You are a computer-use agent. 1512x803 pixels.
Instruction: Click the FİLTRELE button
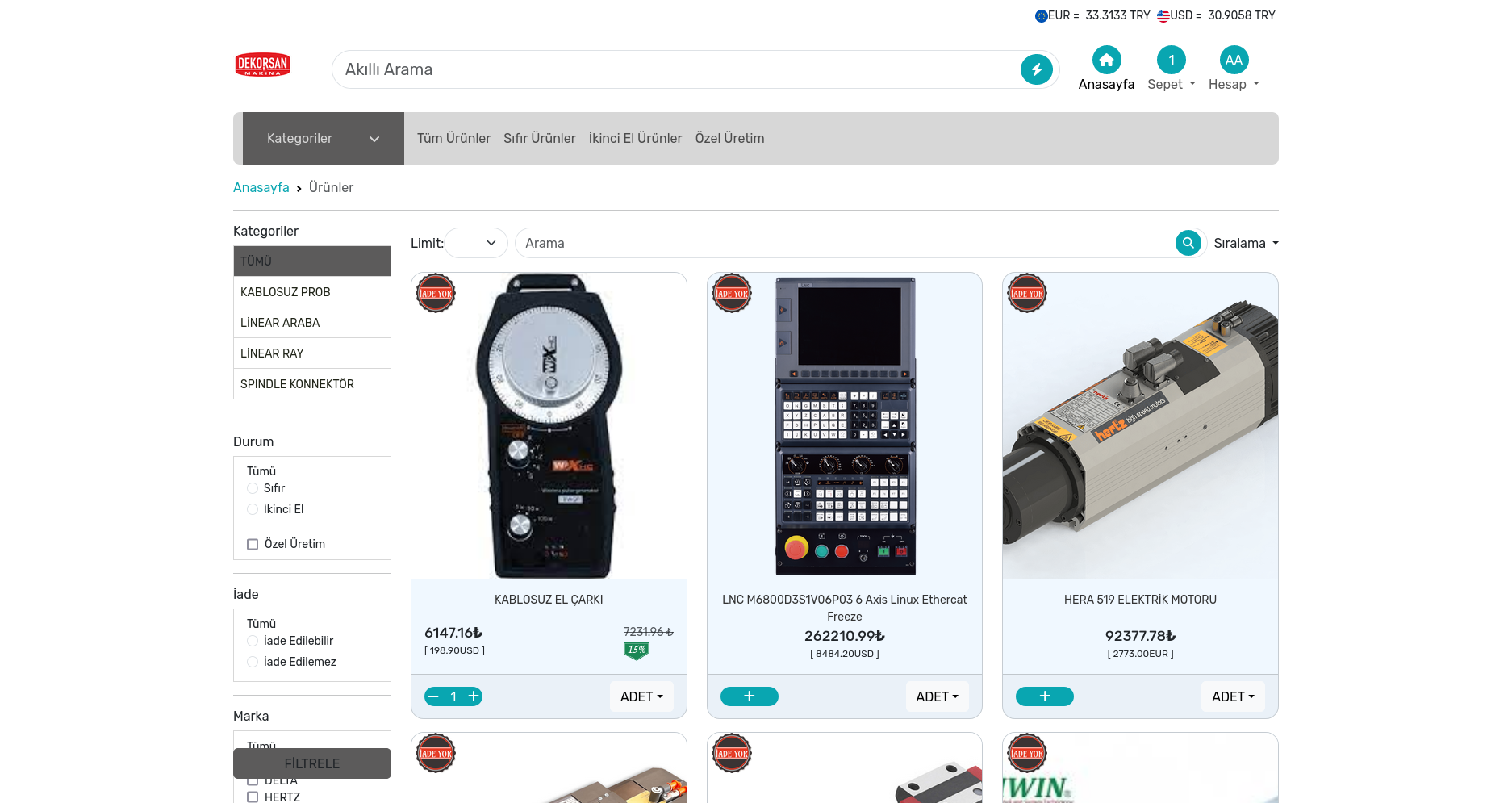(312, 763)
